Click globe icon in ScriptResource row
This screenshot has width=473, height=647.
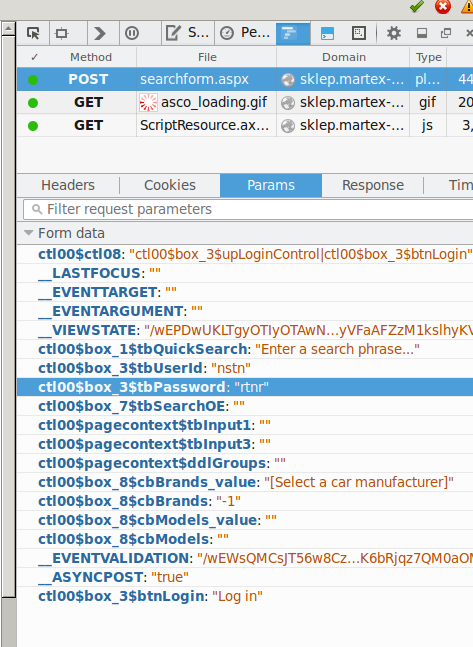(288, 126)
